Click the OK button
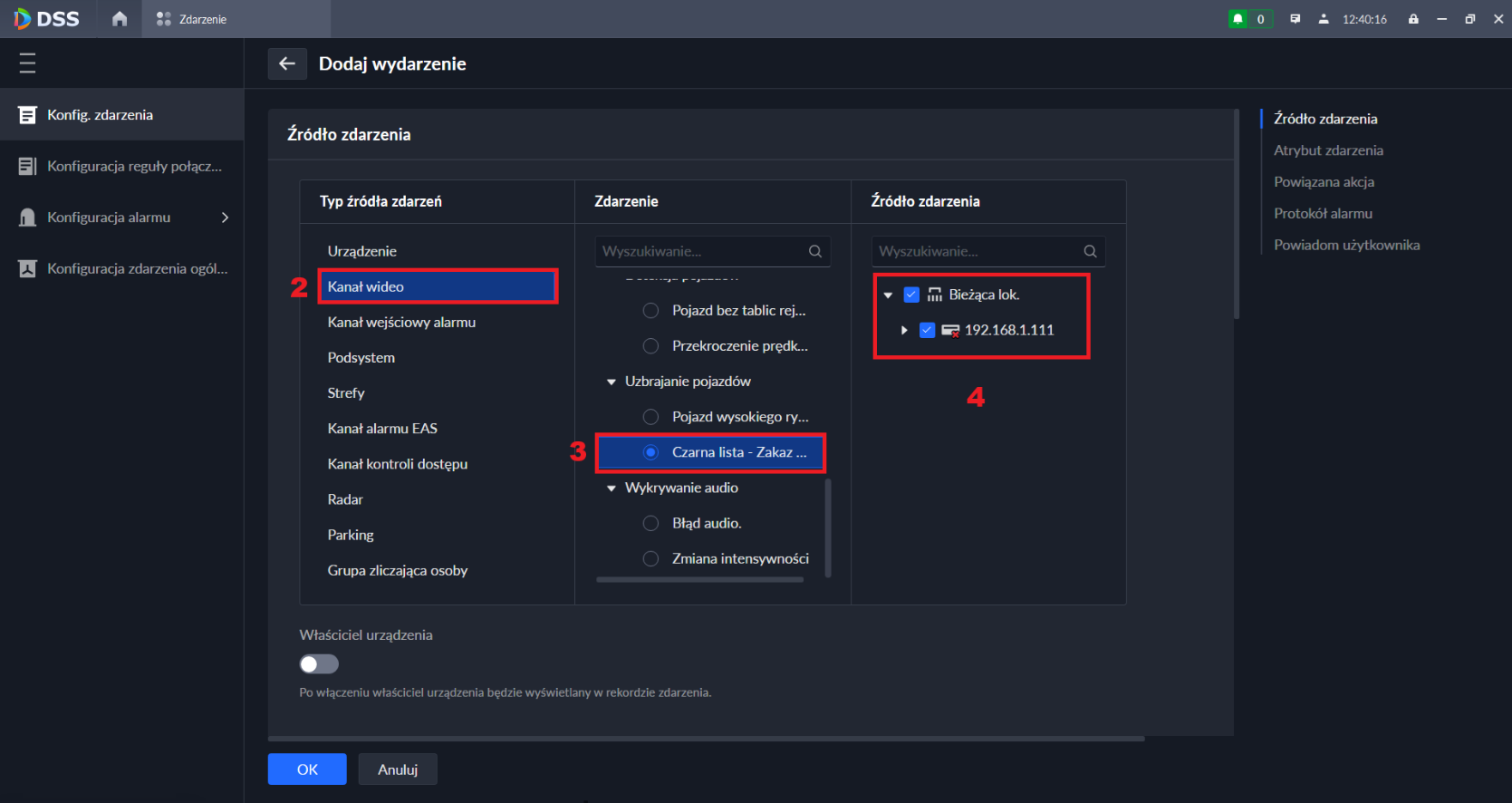This screenshot has width=1512, height=803. 307,769
